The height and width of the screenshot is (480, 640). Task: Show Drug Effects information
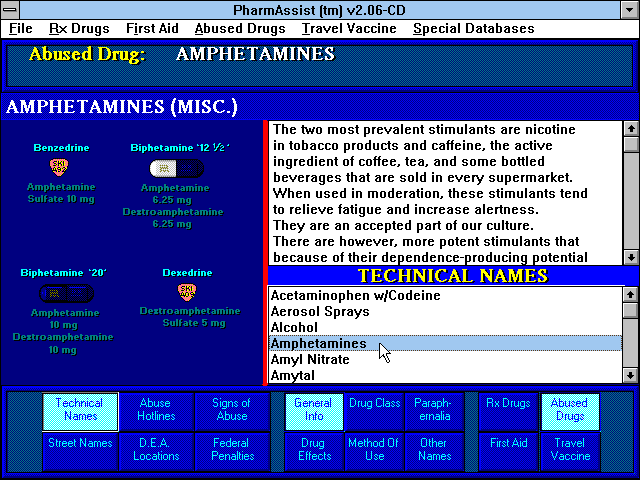click(x=314, y=451)
